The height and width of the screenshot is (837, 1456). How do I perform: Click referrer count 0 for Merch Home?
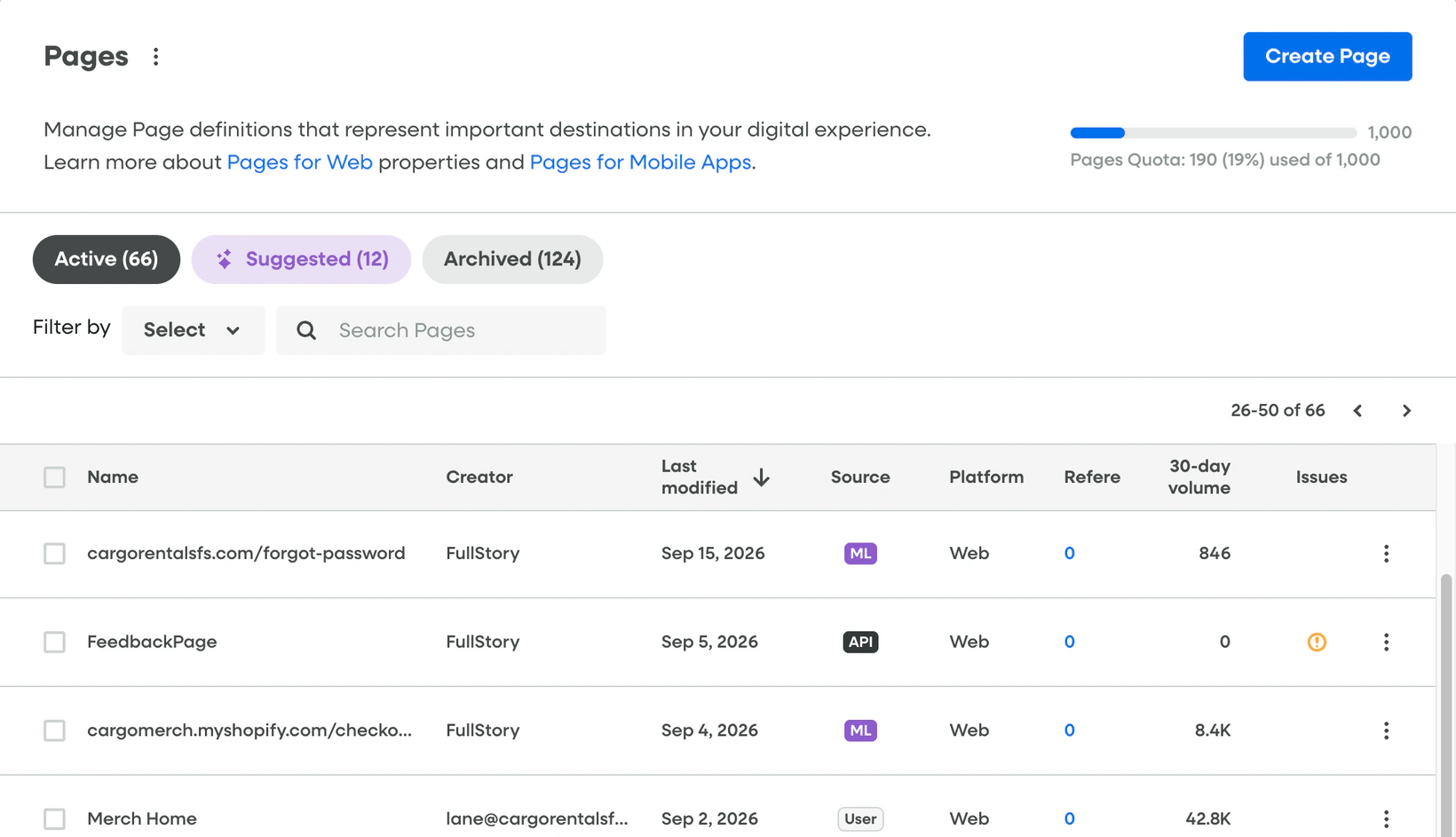[1069, 818]
